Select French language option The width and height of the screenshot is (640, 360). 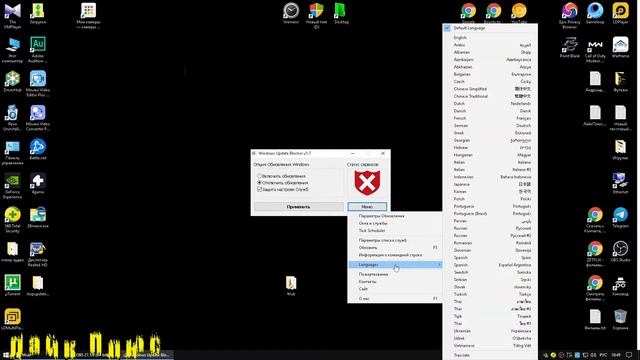click(490, 118)
